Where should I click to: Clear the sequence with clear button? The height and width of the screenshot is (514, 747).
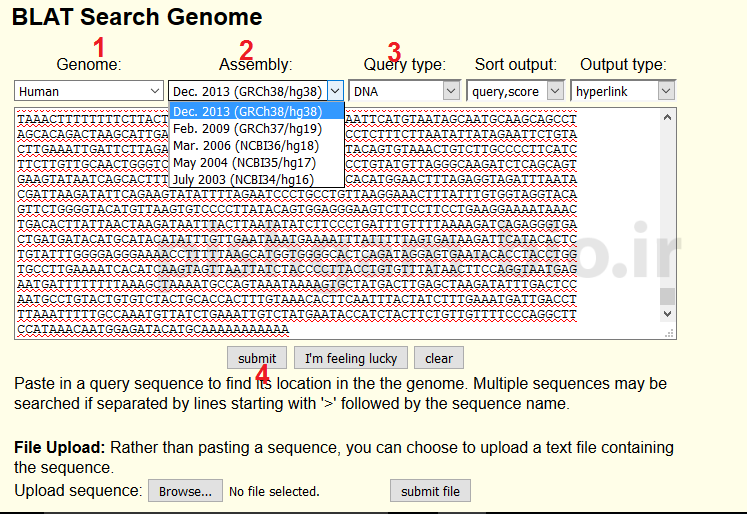(439, 358)
